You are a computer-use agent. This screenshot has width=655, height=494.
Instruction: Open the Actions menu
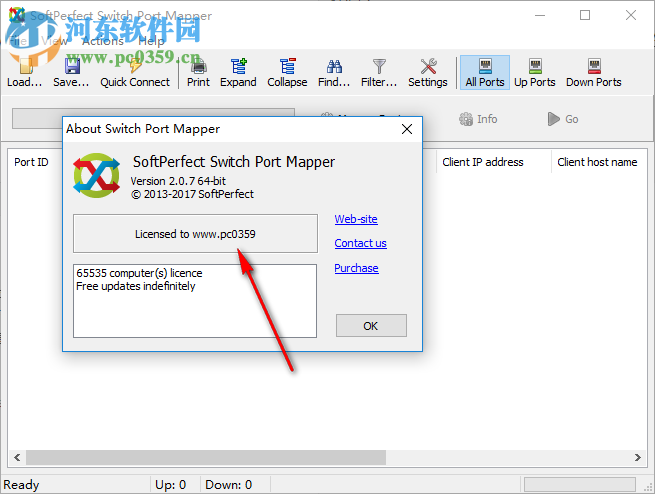pos(103,41)
